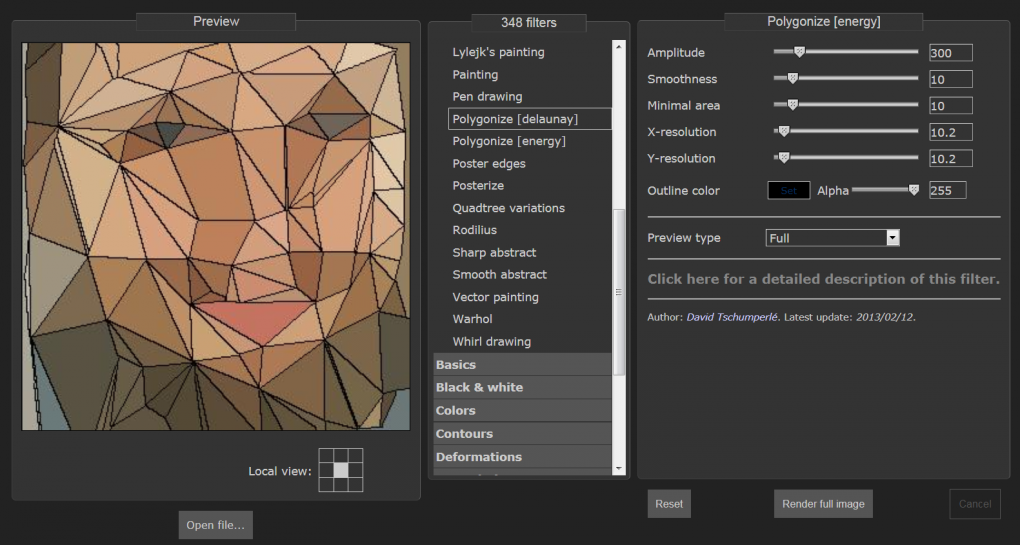
Task: Choose the Sharp abstract filter
Action: click(x=494, y=252)
